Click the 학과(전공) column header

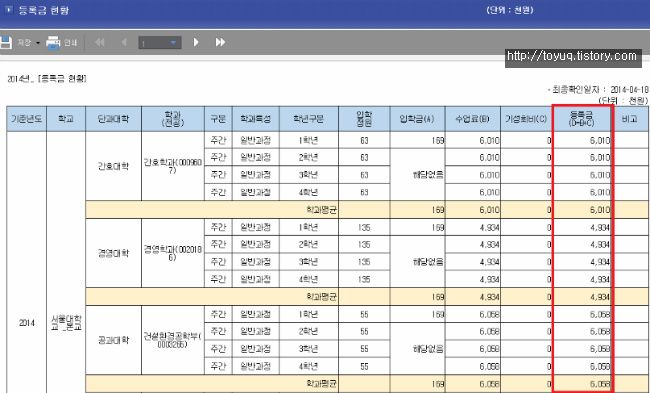tap(173, 119)
